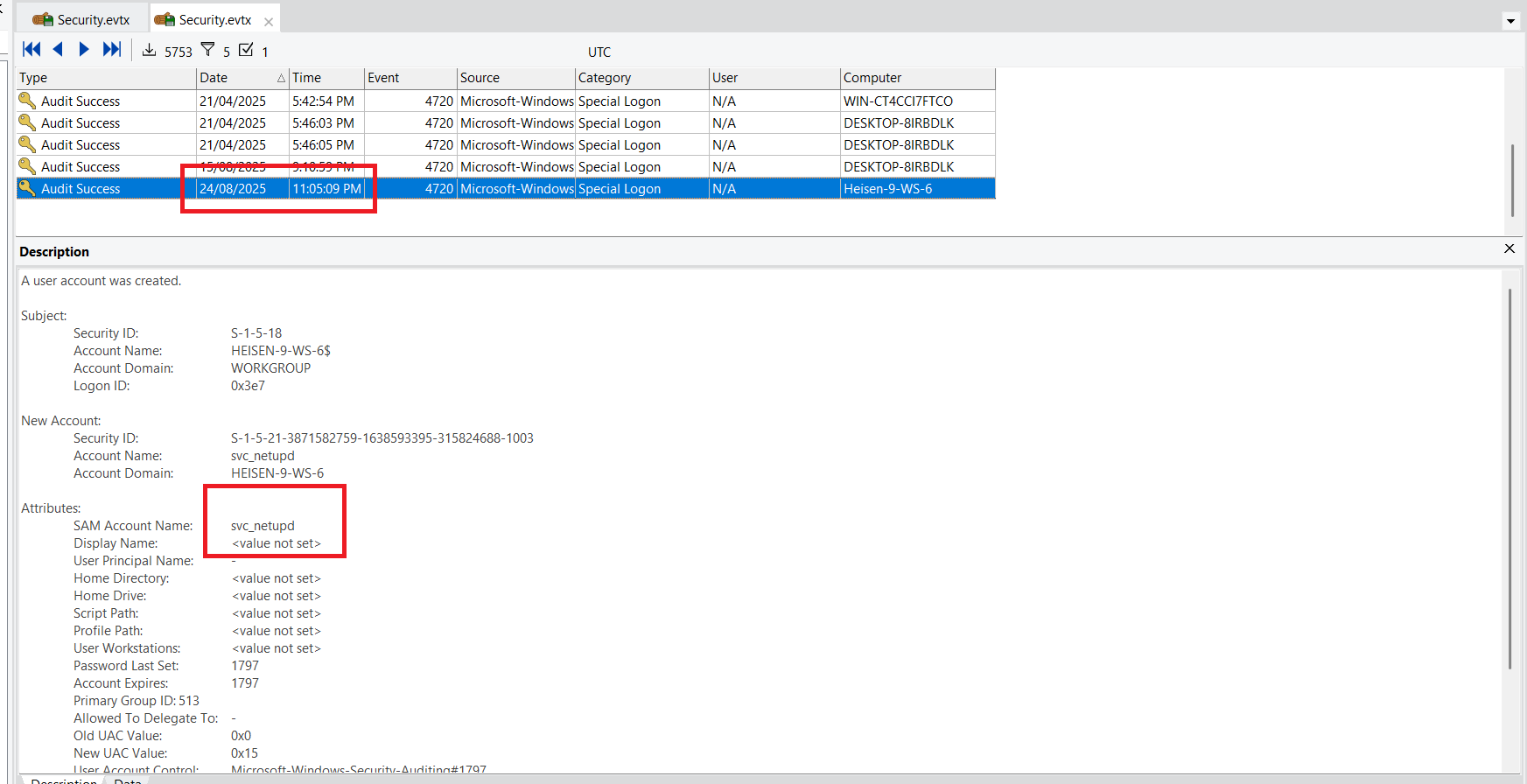Image resolution: width=1527 pixels, height=784 pixels.
Task: Open the tab list dropdown arrow
Action: [1511, 21]
